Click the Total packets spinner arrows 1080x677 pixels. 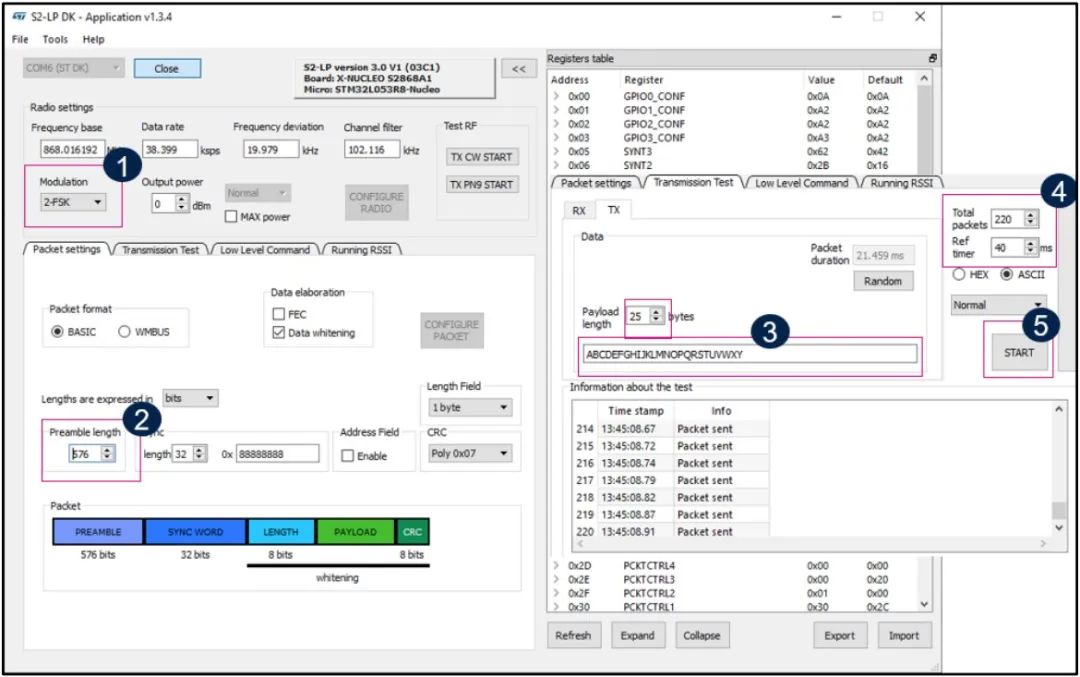pos(1030,219)
